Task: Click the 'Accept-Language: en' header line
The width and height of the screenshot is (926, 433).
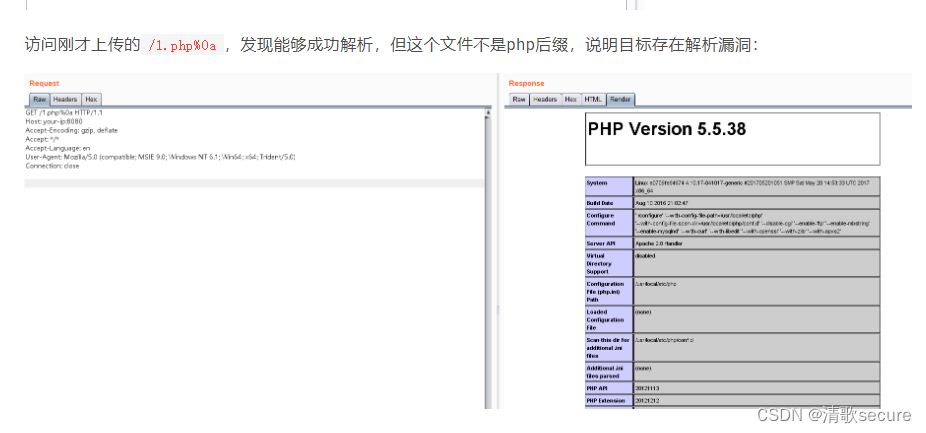Action: pyautogui.click(x=57, y=148)
